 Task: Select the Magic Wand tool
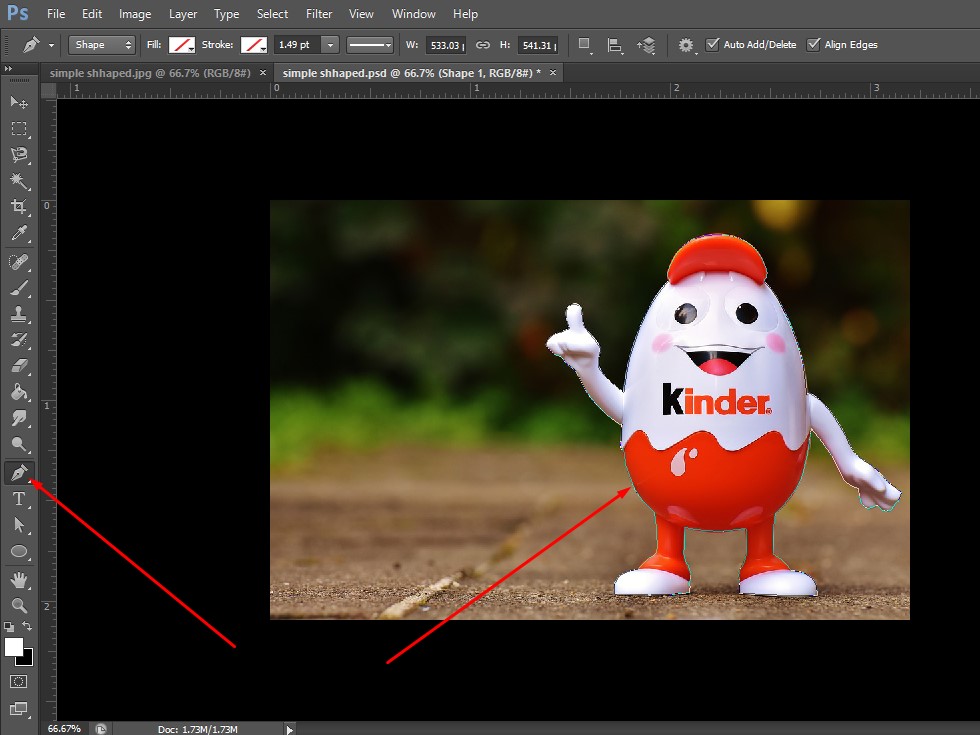coord(19,181)
